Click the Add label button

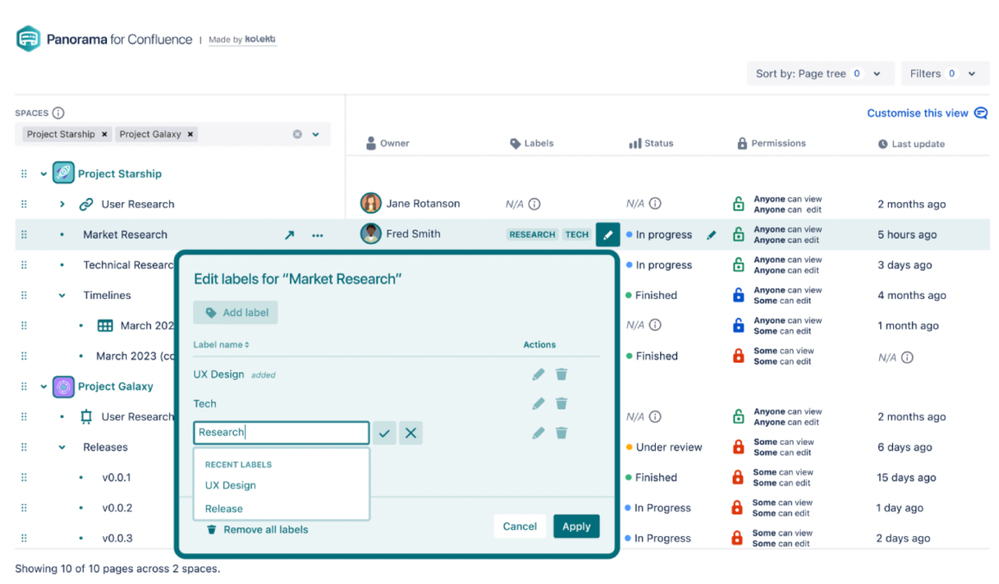coord(236,313)
